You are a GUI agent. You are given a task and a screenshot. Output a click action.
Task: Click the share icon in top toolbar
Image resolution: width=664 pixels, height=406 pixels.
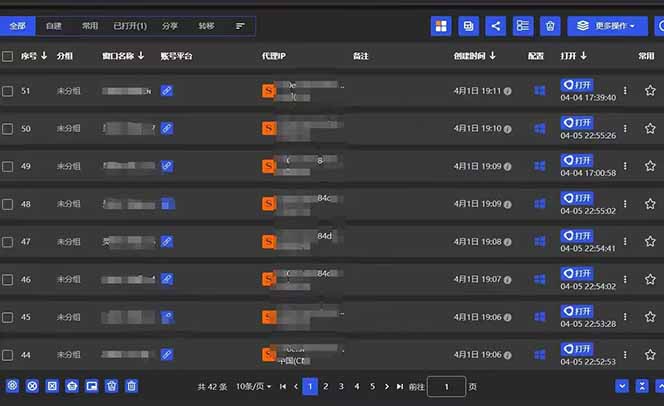[495, 26]
